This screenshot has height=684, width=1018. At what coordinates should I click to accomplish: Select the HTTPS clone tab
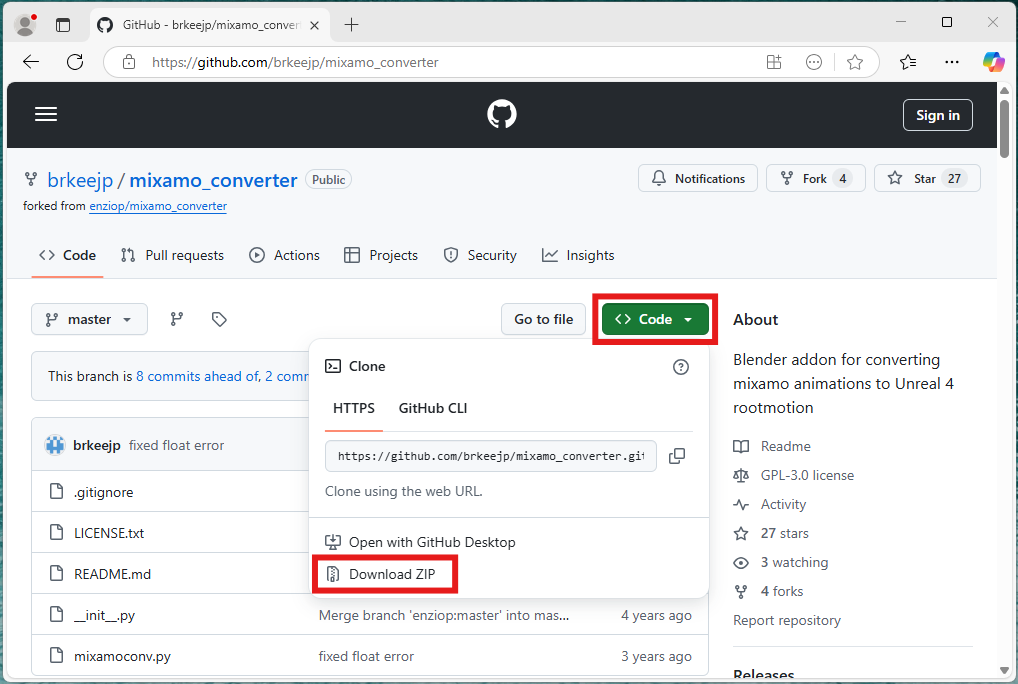coord(354,408)
